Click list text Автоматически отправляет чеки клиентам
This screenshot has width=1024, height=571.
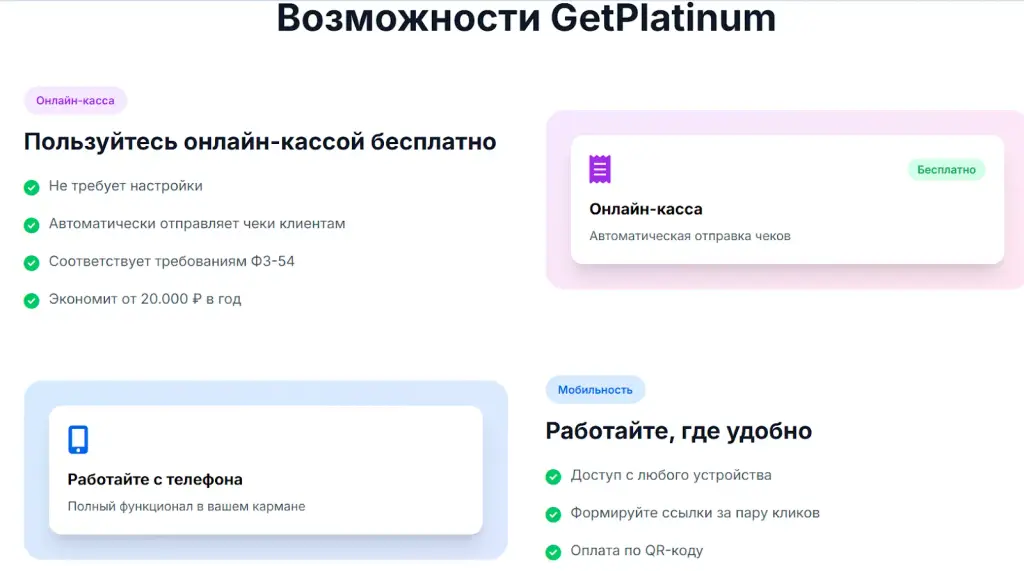coord(197,223)
